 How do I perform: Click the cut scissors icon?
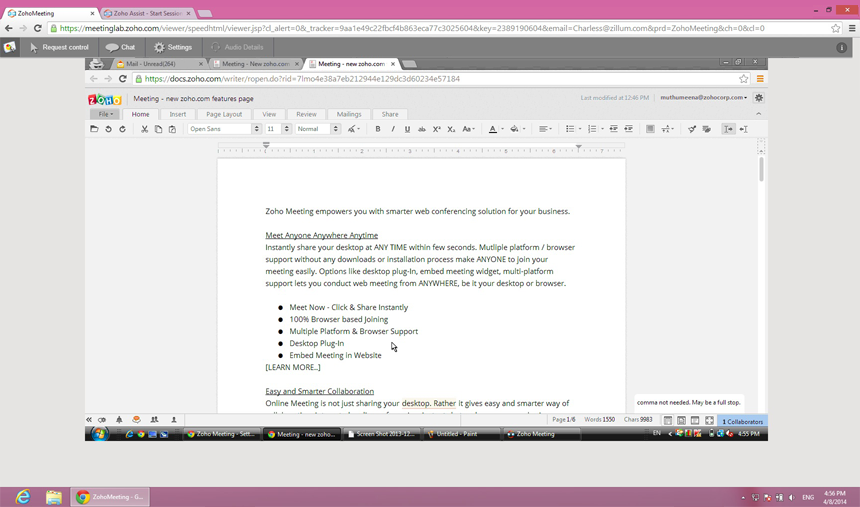[144, 129]
